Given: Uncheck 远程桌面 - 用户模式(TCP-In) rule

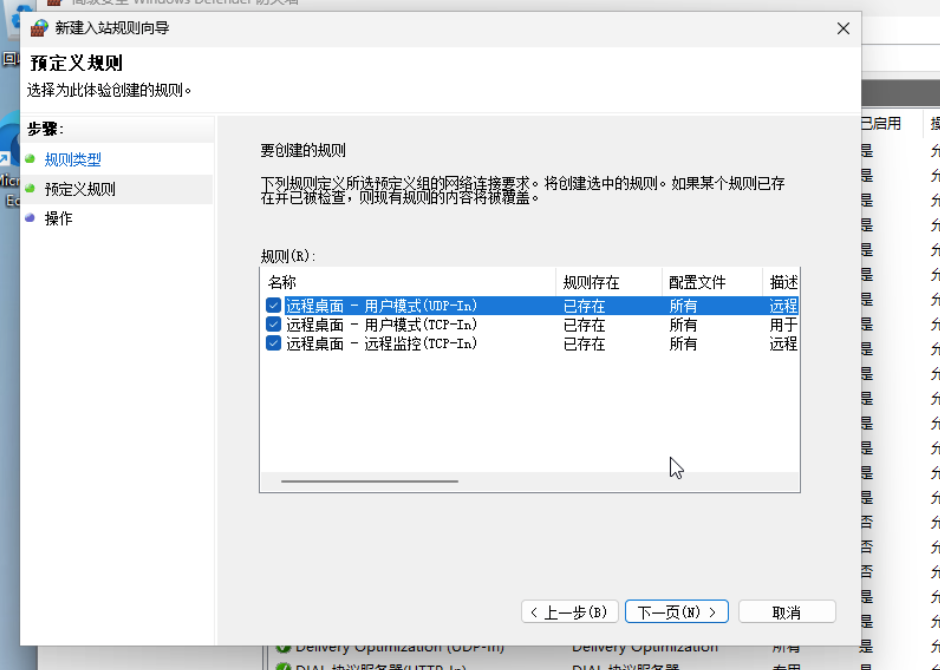Looking at the screenshot, I should (x=273, y=325).
